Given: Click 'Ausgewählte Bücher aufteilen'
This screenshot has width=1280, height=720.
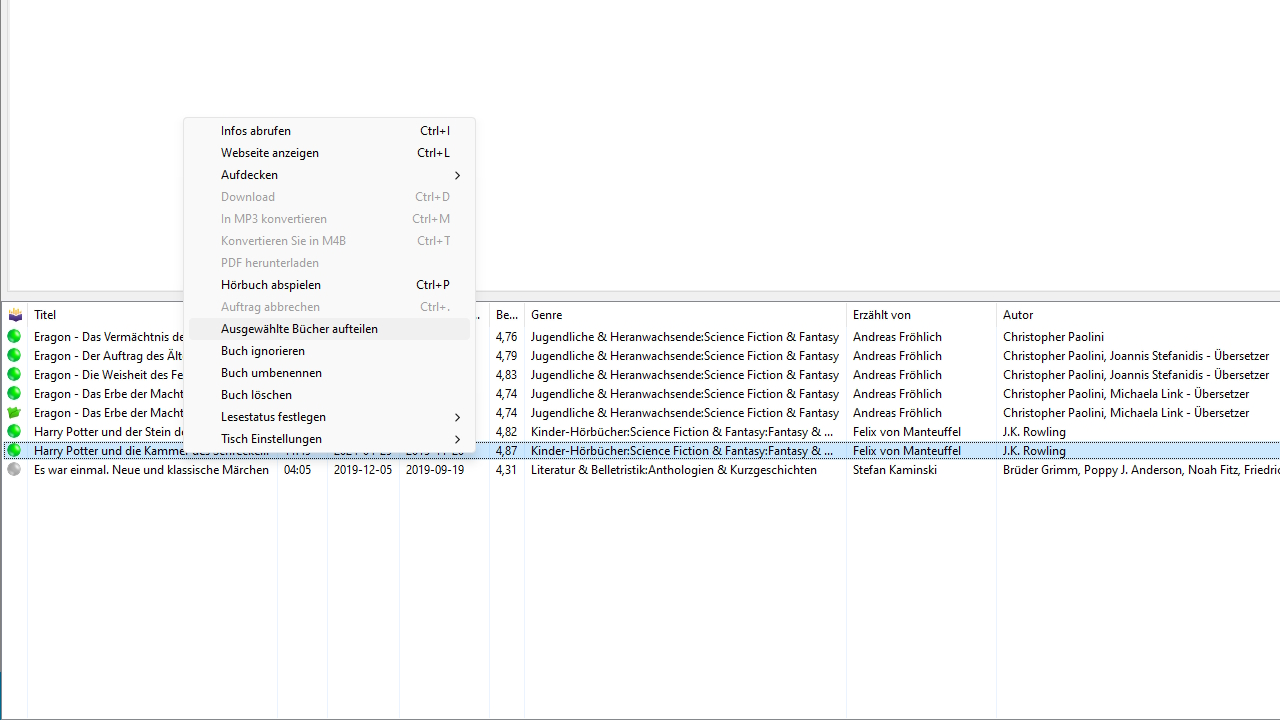Looking at the screenshot, I should (298, 328).
